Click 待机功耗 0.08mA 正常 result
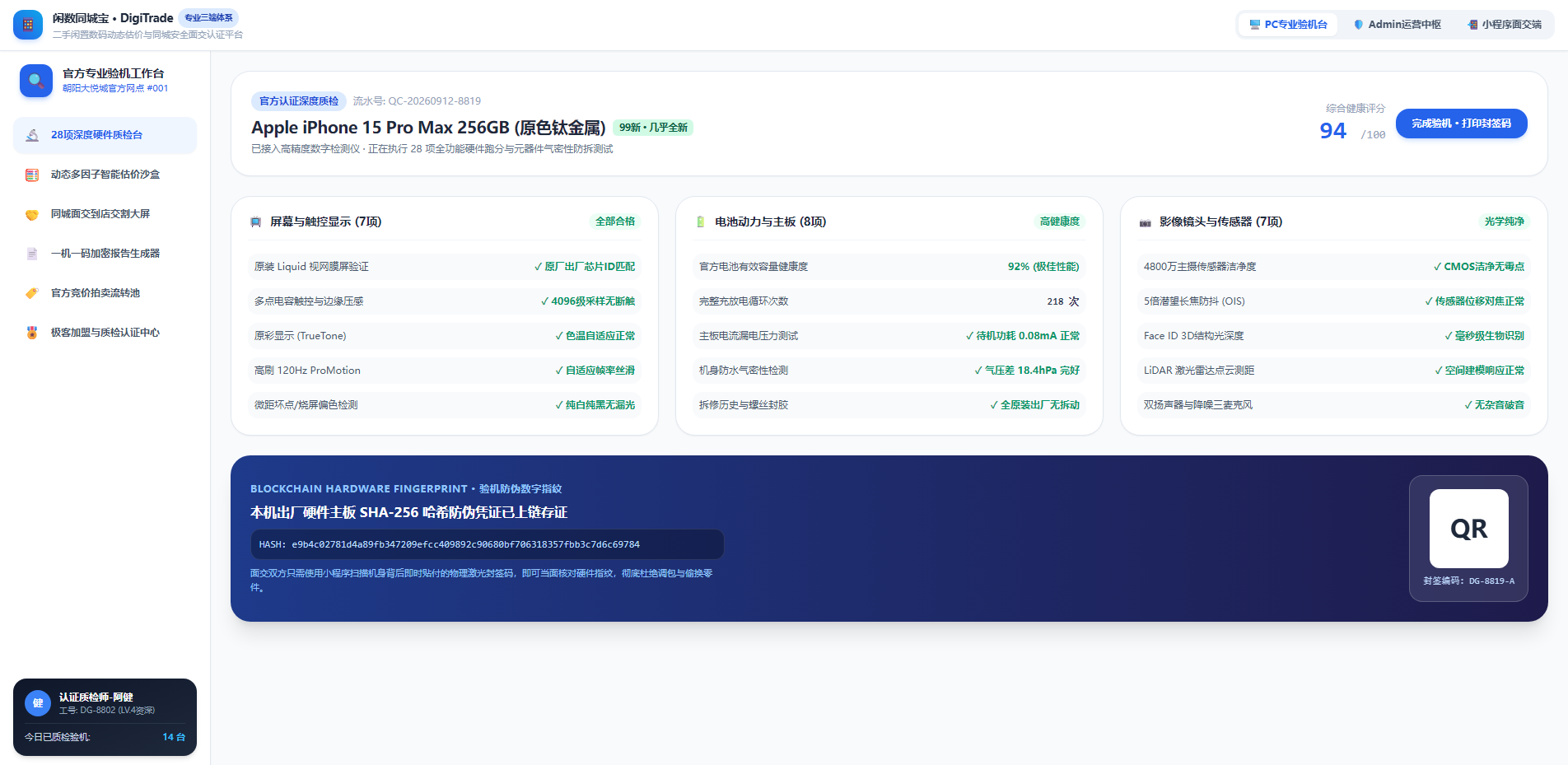Screen dimensions: 1568x765 tap(1023, 336)
